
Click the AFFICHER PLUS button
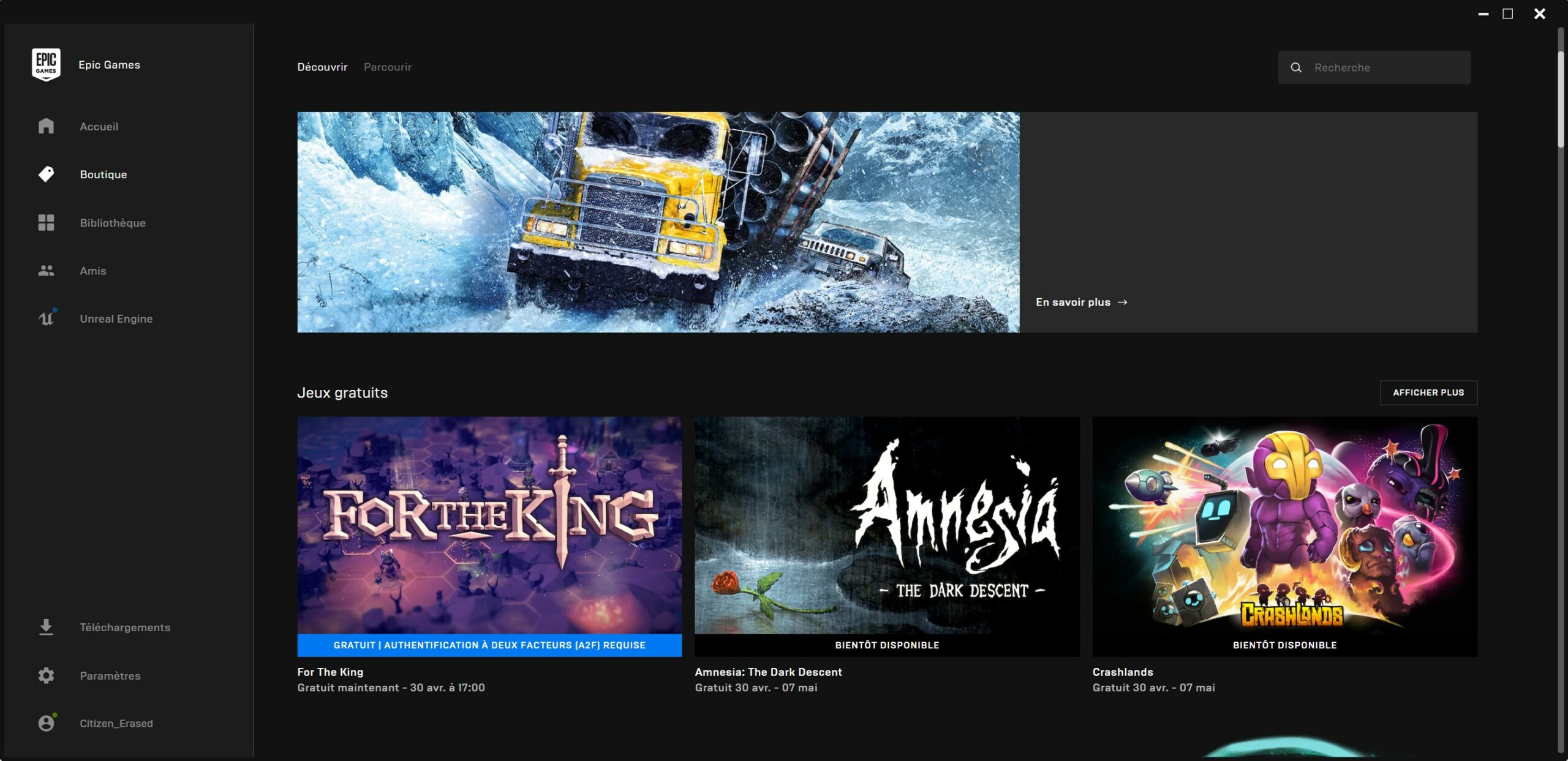tap(1428, 392)
